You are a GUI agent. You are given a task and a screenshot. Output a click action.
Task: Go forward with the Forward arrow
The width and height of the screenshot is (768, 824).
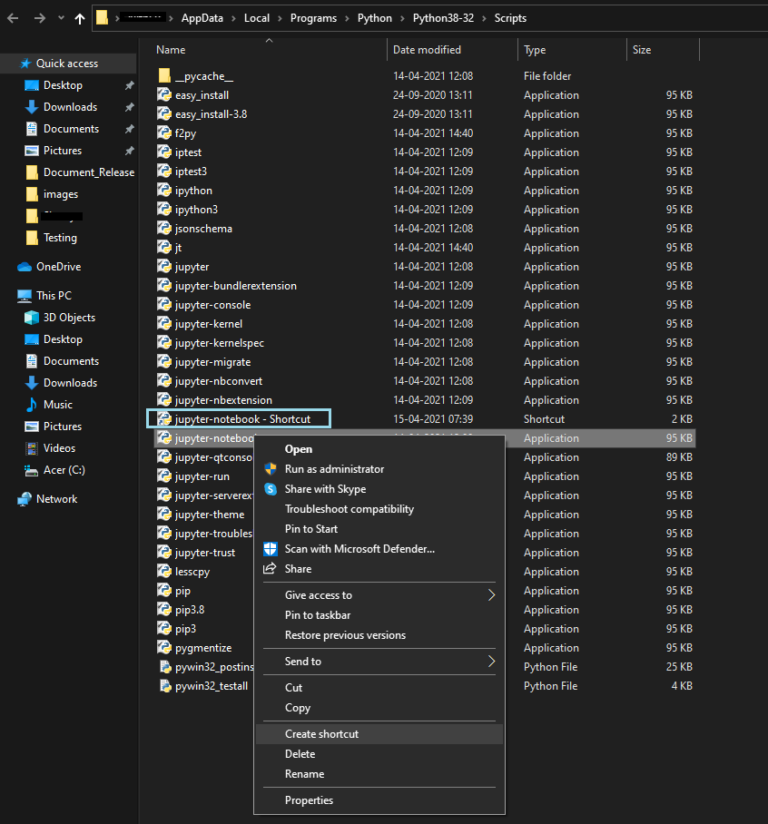click(x=40, y=18)
